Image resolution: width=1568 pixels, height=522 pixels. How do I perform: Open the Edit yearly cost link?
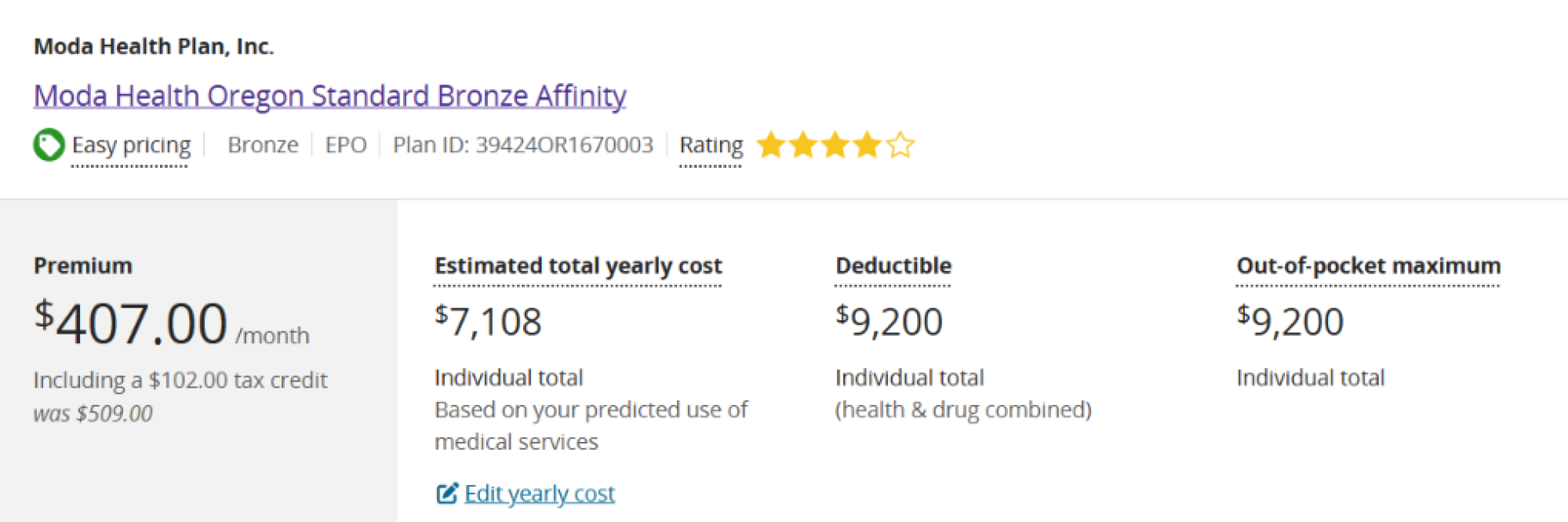coord(540,494)
